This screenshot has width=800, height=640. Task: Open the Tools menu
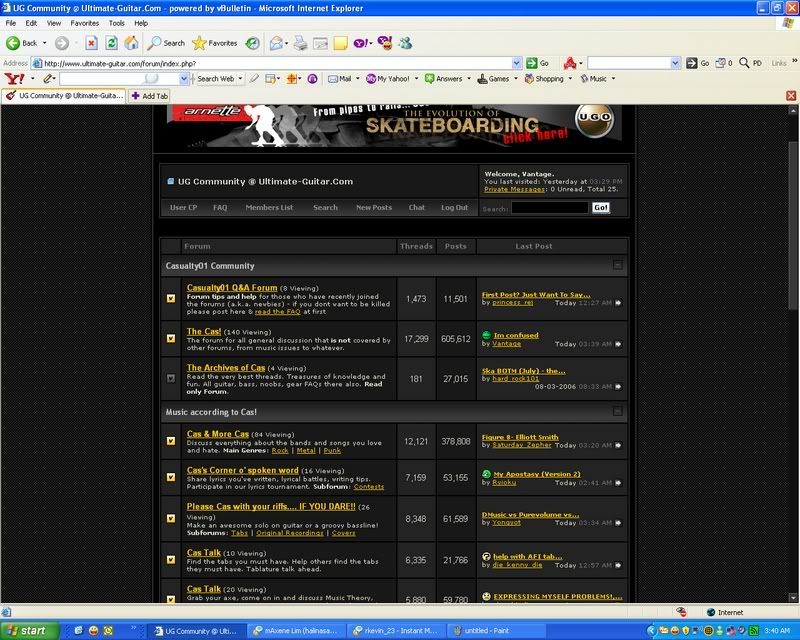tap(116, 23)
